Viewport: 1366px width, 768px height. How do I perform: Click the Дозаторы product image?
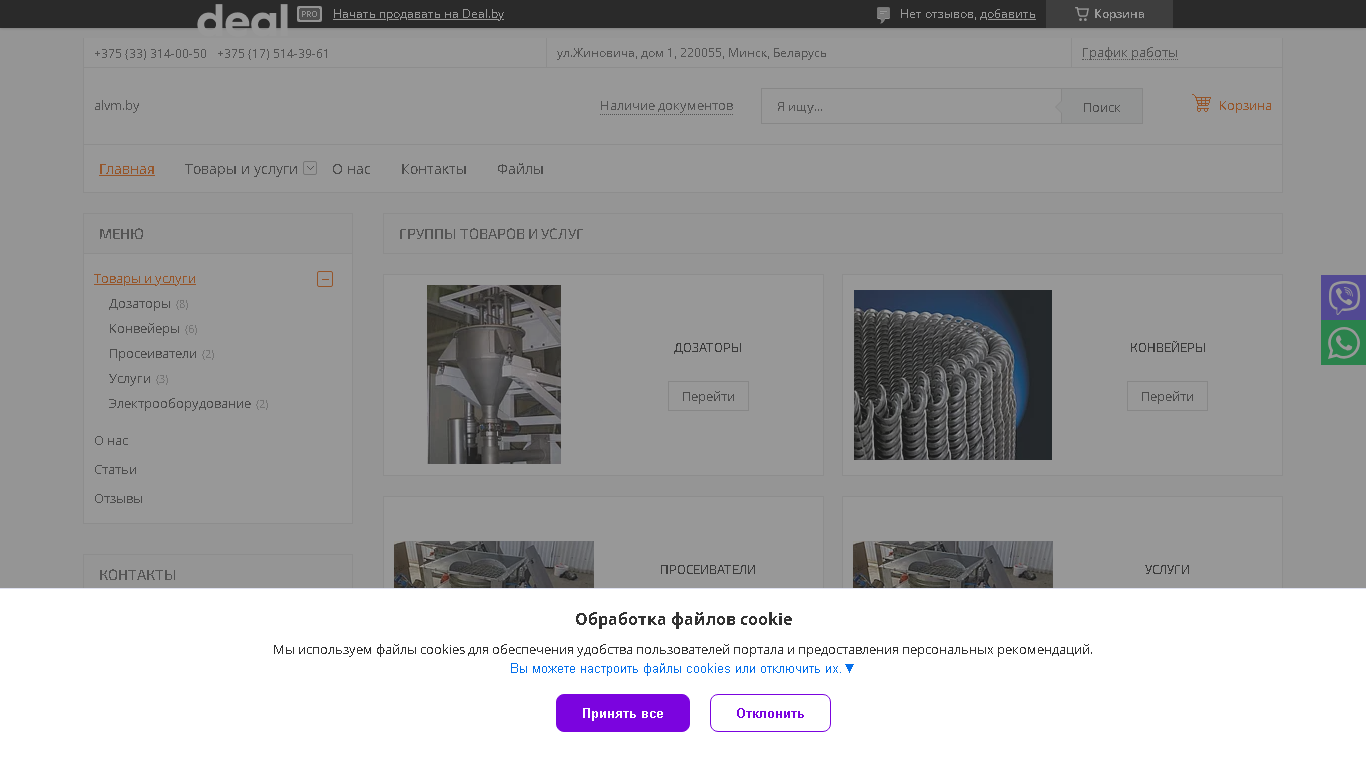(494, 374)
